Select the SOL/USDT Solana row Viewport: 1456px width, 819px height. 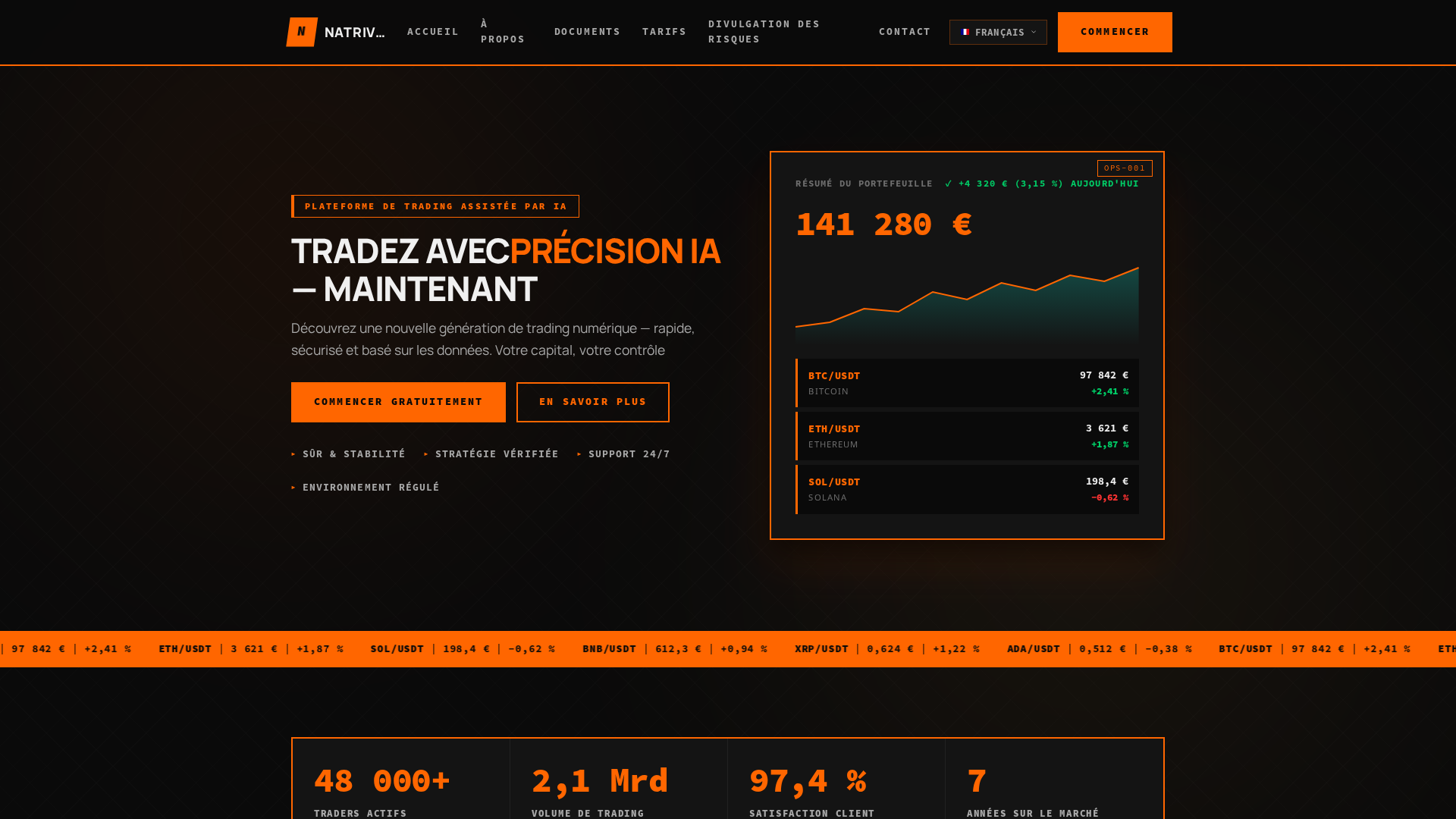[967, 489]
